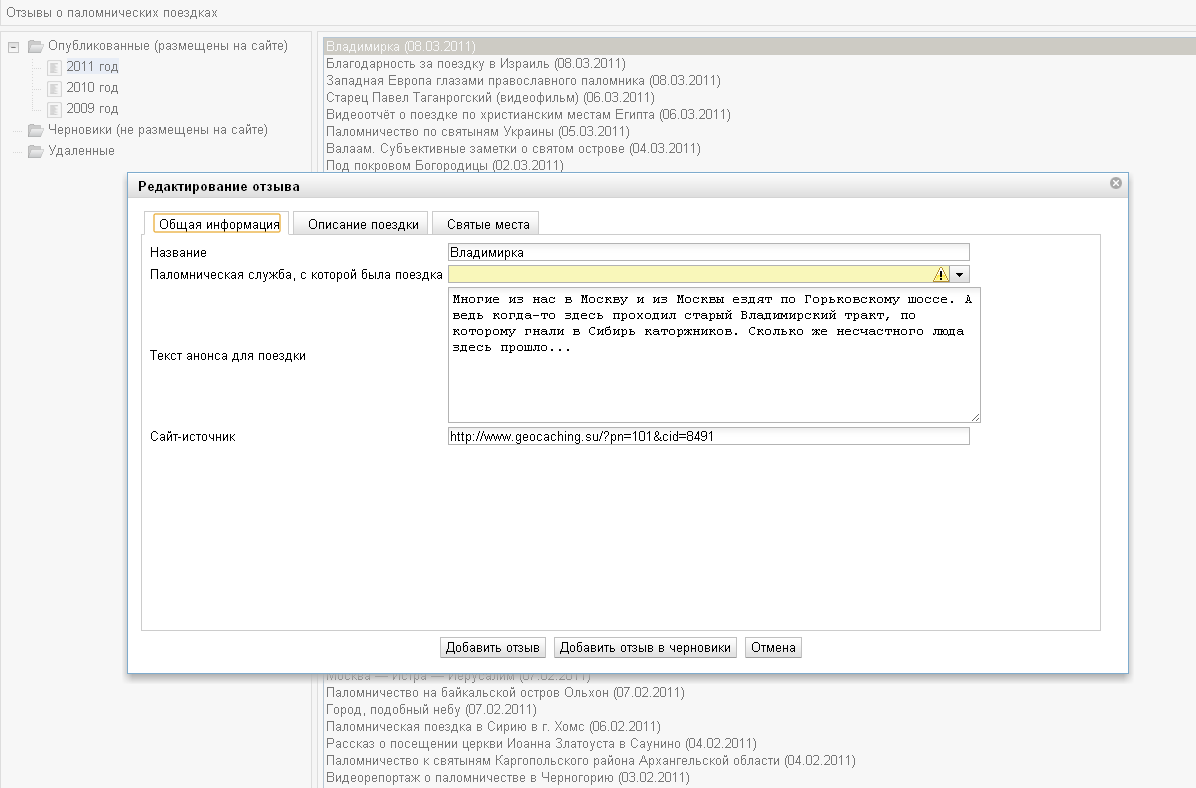Image resolution: width=1196 pixels, height=788 pixels.
Task: Click the 2010 год document icon
Action: pyautogui.click(x=54, y=88)
